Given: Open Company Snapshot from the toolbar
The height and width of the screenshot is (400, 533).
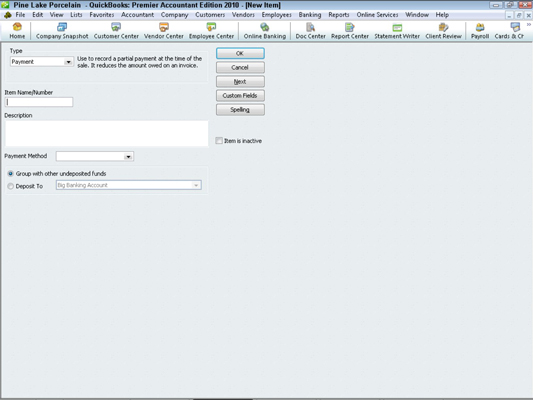Looking at the screenshot, I should click(62, 31).
